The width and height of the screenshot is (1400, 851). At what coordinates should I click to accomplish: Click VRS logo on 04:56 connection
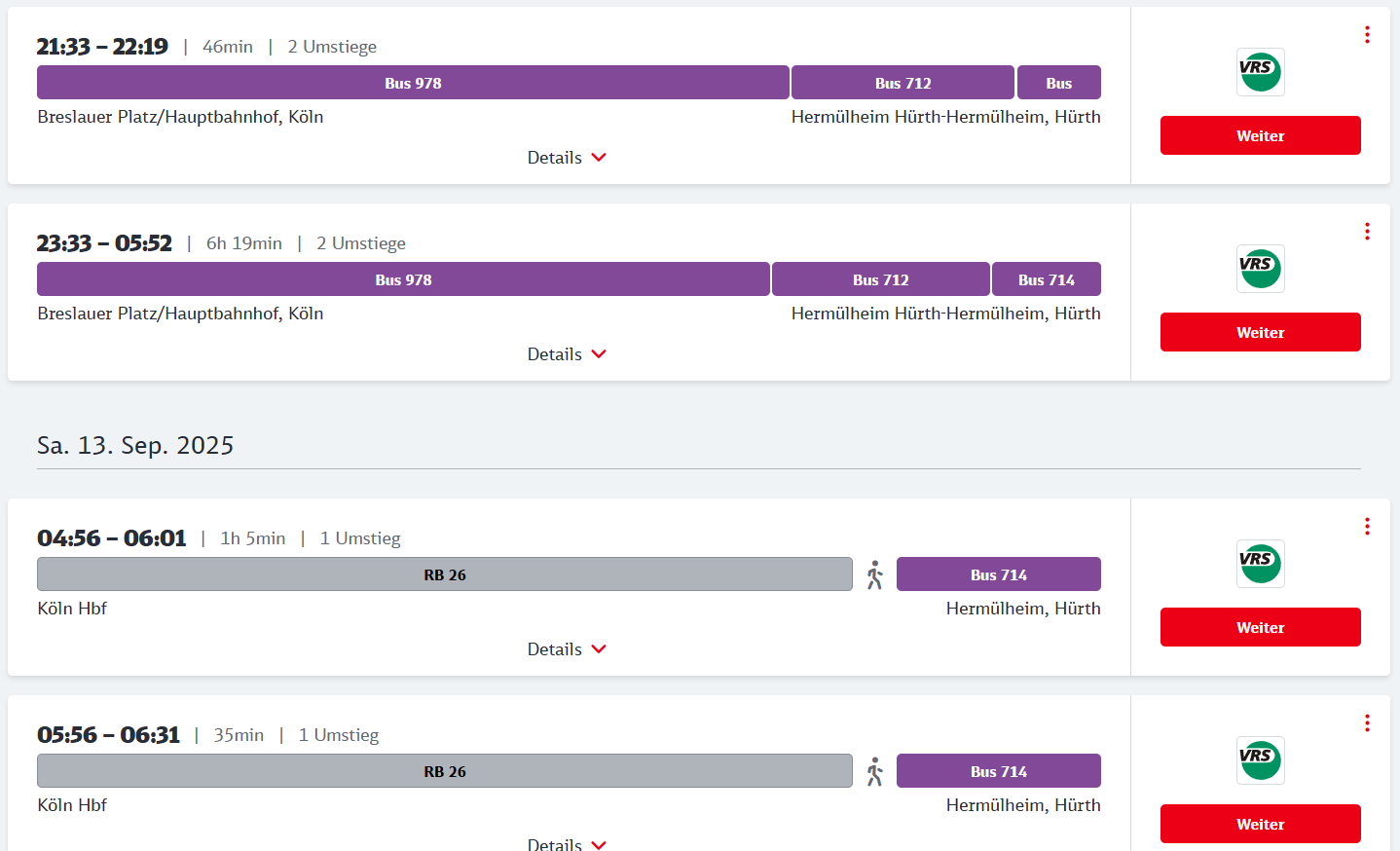coord(1260,564)
